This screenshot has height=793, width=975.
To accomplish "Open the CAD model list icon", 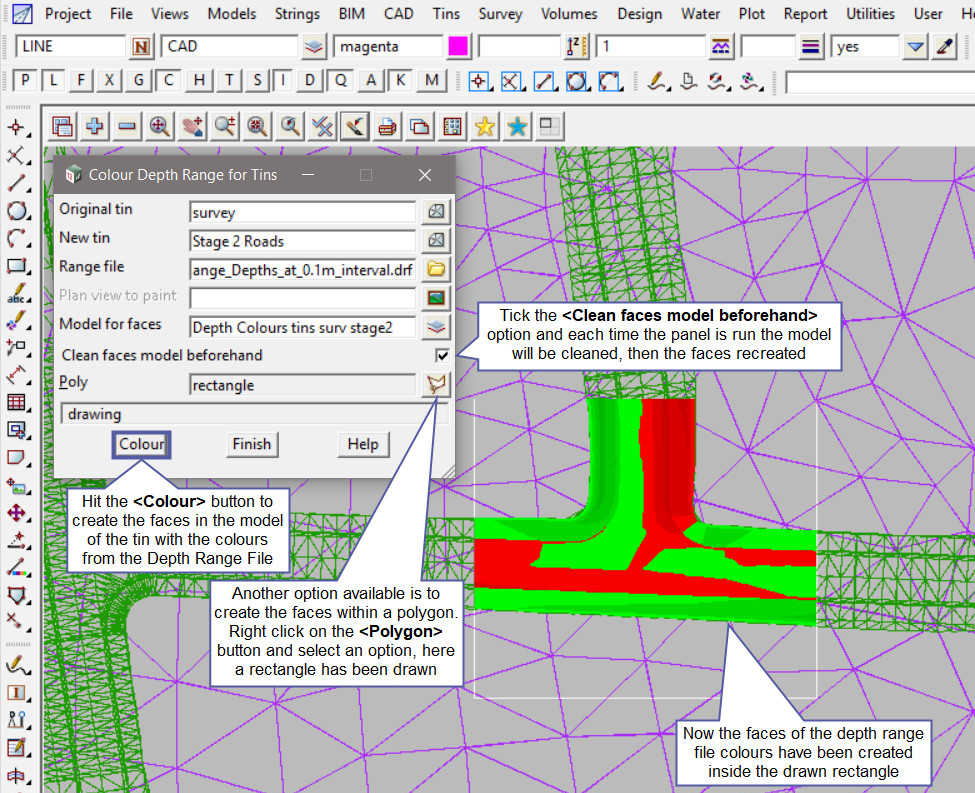I will click(x=314, y=47).
